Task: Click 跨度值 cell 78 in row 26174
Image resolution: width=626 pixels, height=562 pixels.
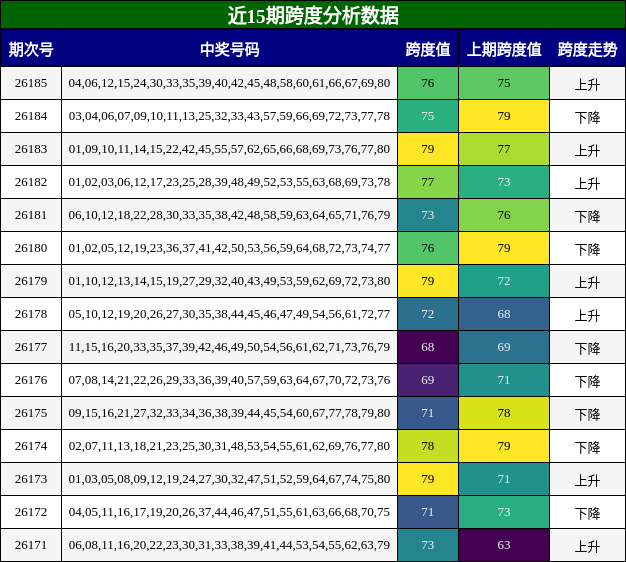Action: point(428,446)
